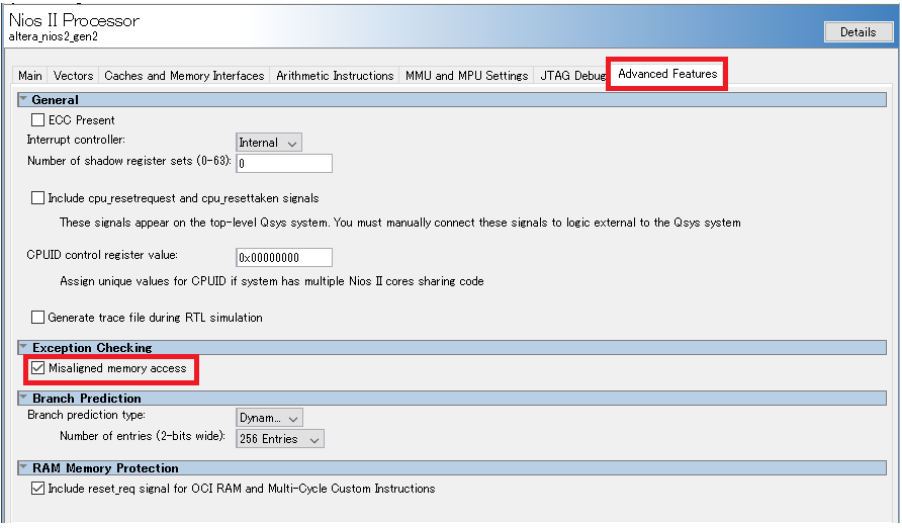Open Number of entries dropdown

(x=280, y=439)
